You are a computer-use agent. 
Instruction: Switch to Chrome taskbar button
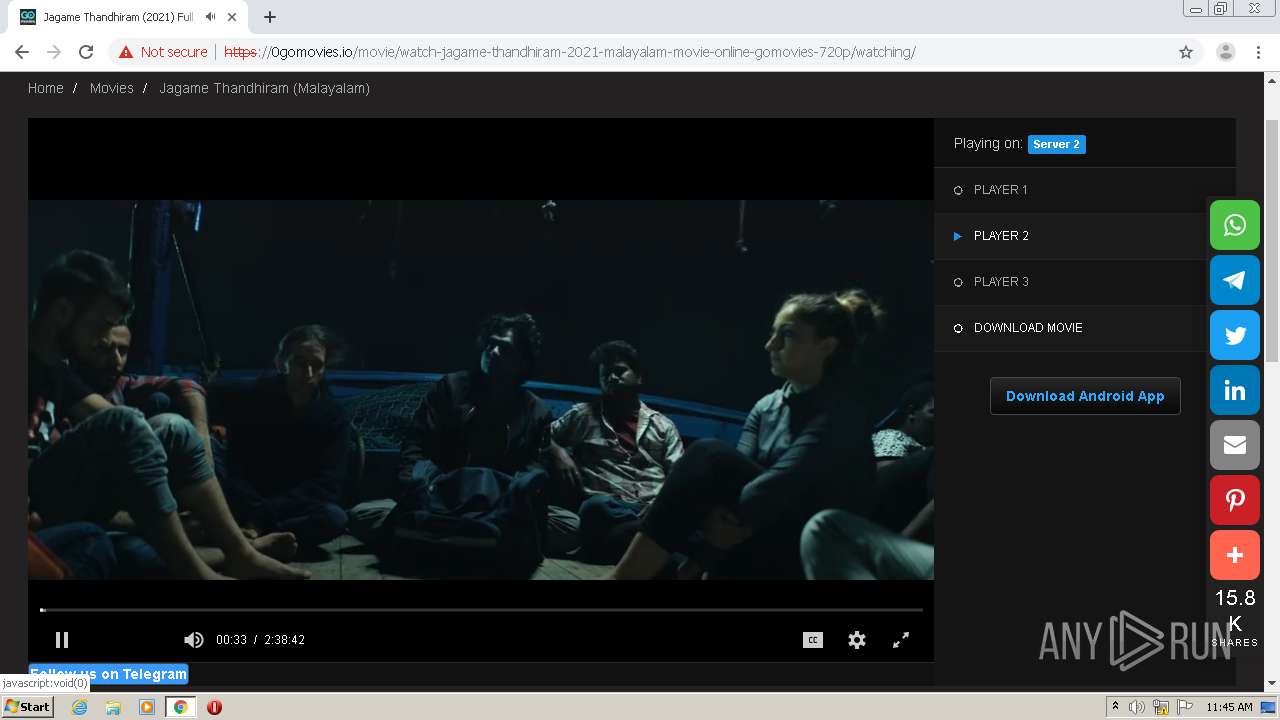tap(181, 707)
